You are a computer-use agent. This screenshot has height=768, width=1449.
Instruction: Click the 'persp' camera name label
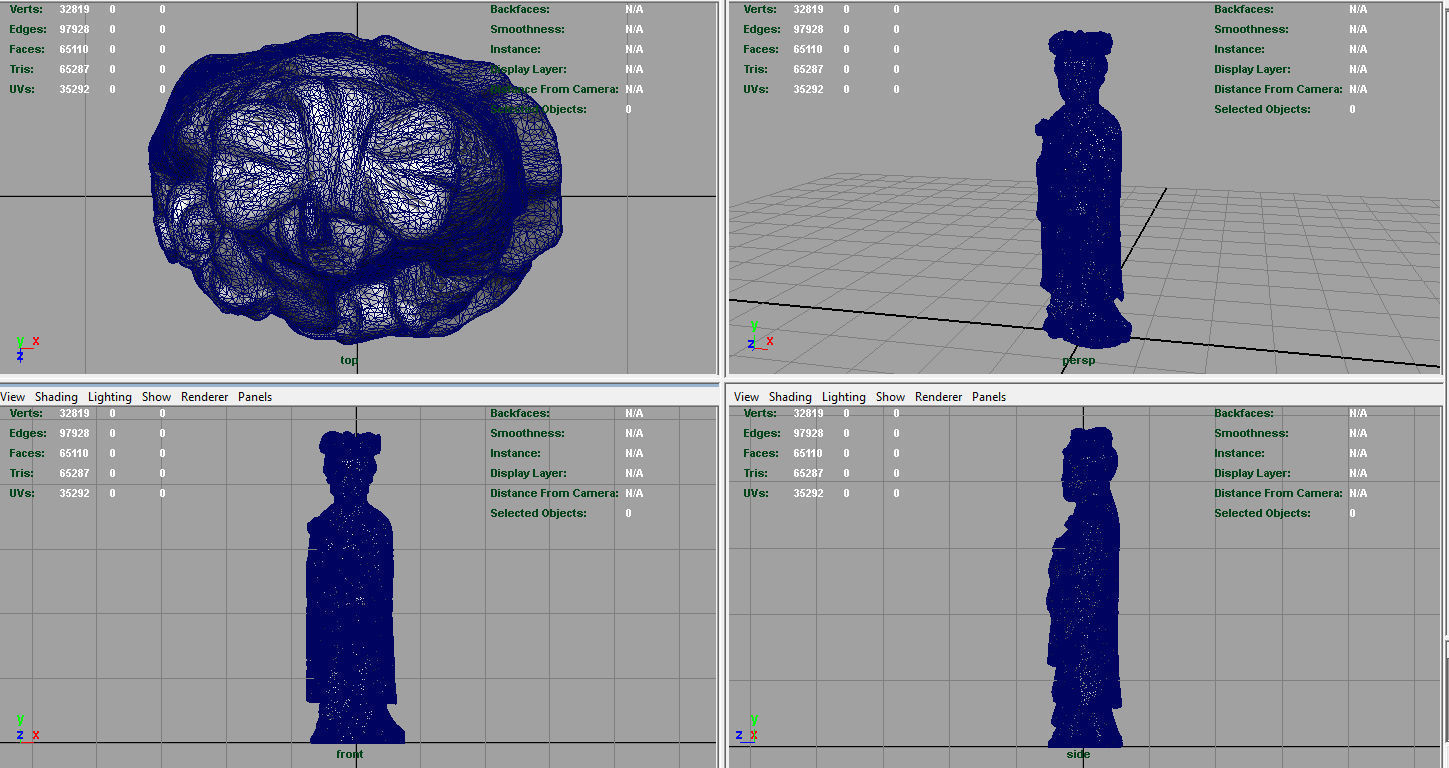tap(1078, 360)
